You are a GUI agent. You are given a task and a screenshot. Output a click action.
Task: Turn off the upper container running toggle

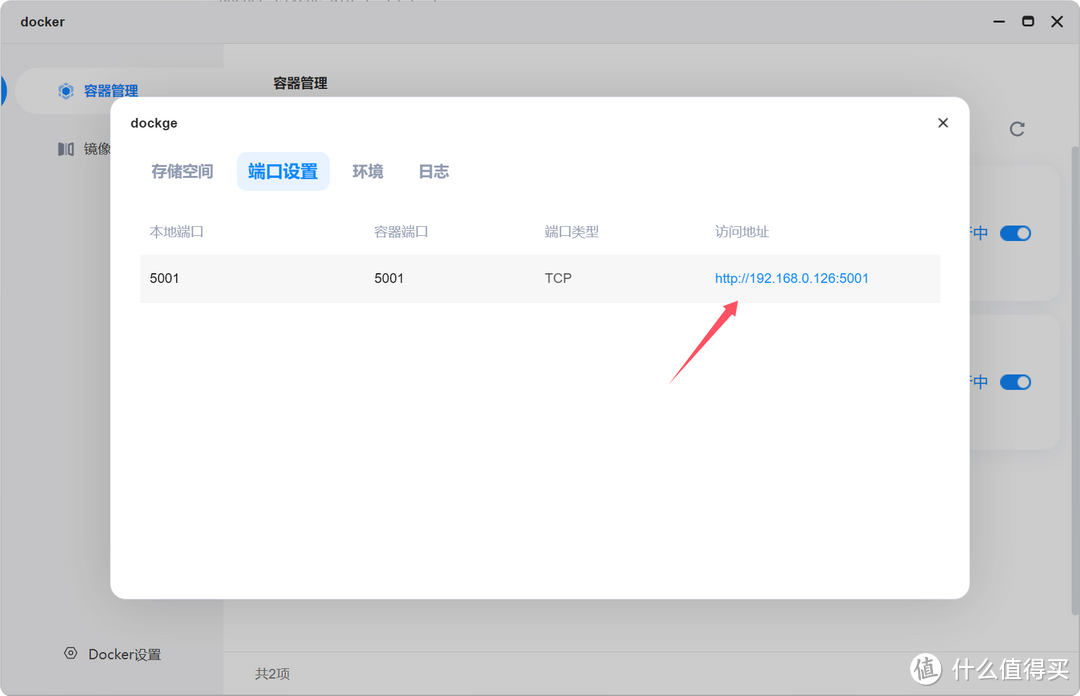pos(1015,232)
